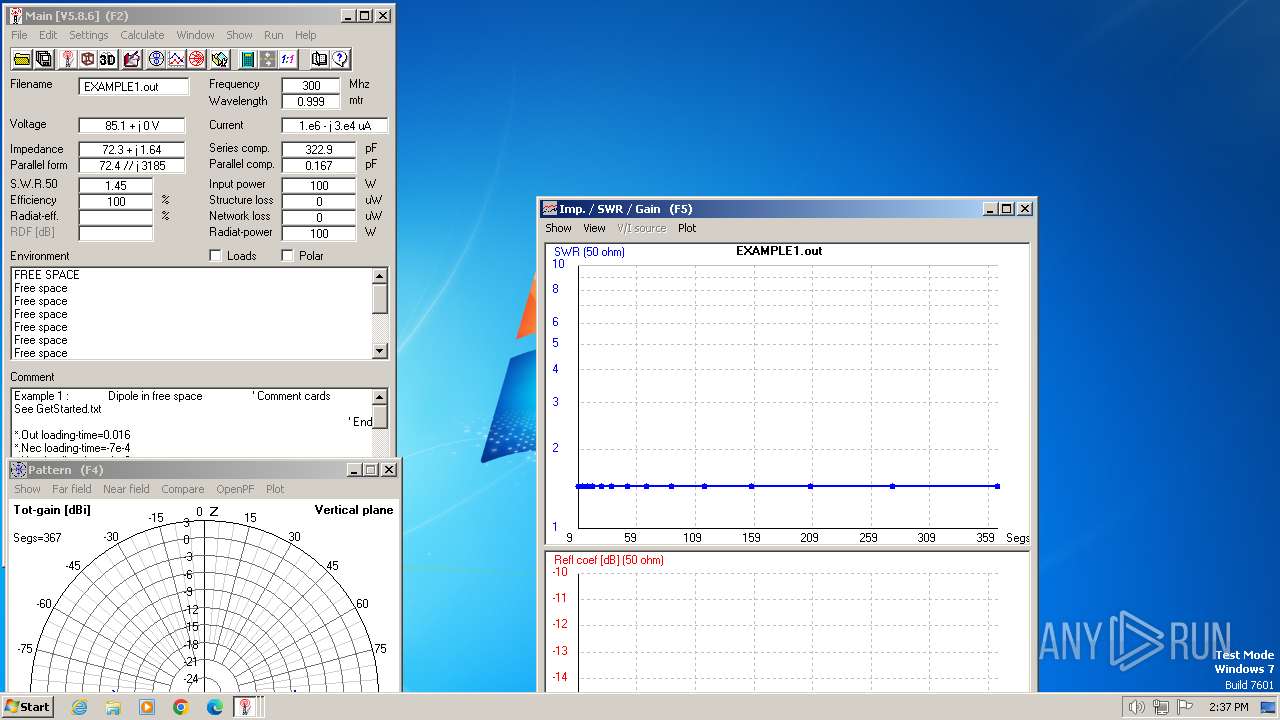Viewport: 1280px width, 720px height.
Task: Click the question mark help icon
Action: pyautogui.click(x=340, y=60)
